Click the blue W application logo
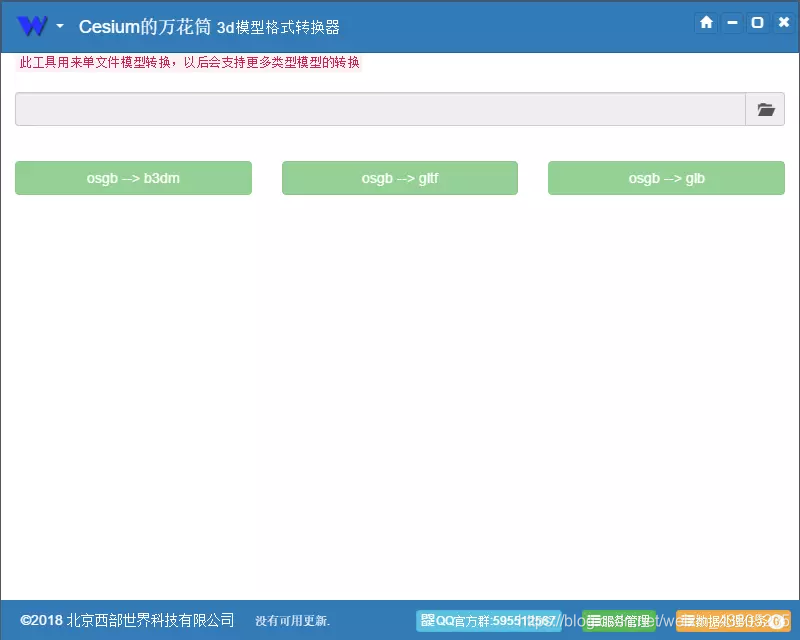 (x=32, y=26)
